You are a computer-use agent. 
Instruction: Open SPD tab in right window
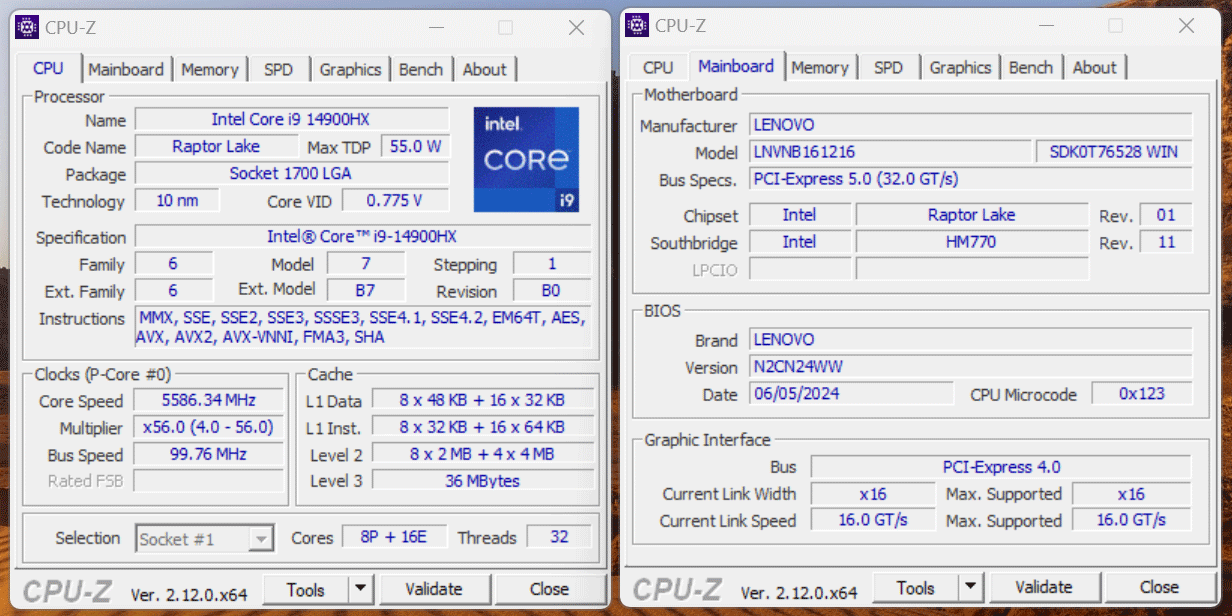(x=888, y=67)
